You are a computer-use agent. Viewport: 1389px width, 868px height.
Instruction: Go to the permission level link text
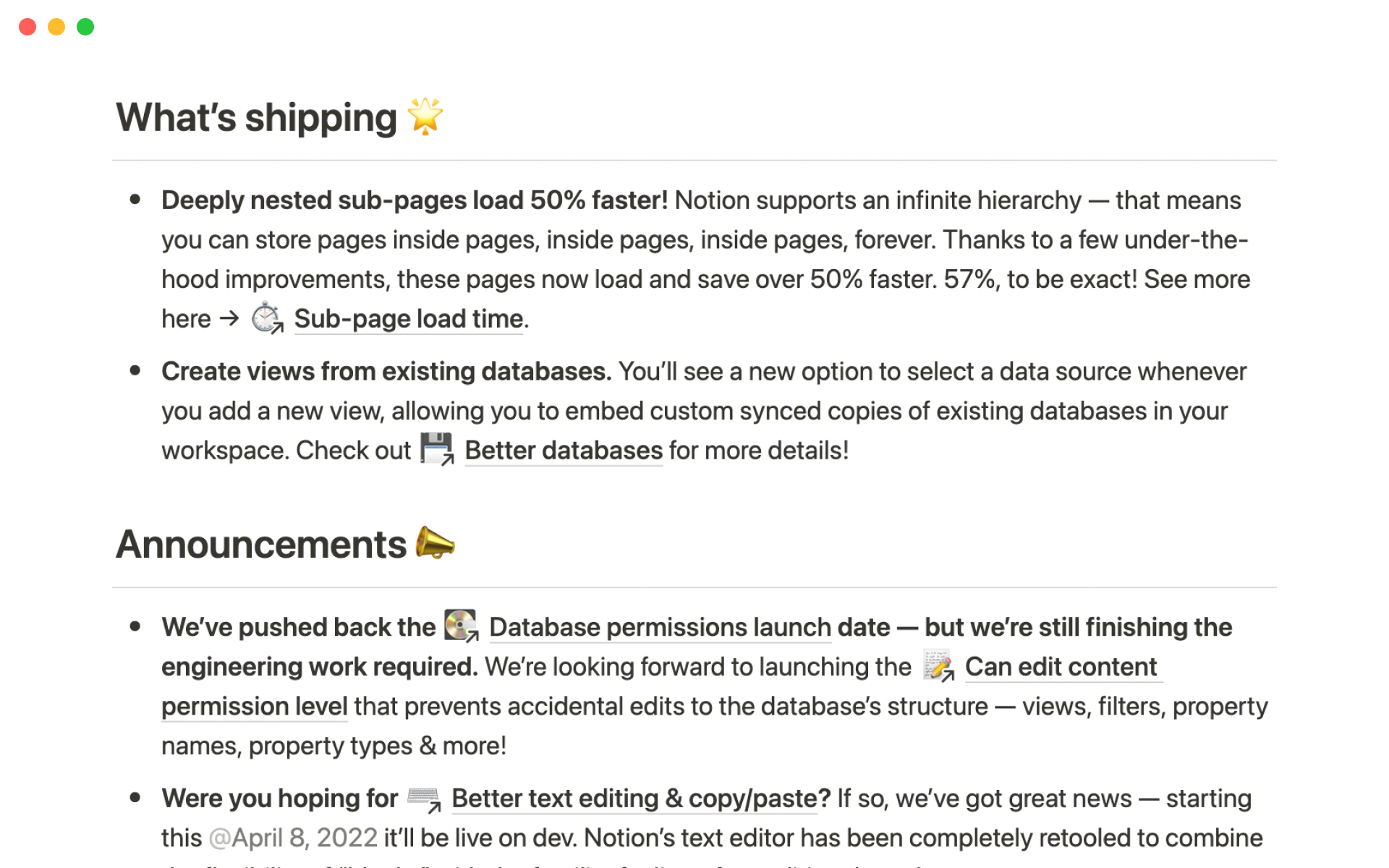(x=254, y=707)
